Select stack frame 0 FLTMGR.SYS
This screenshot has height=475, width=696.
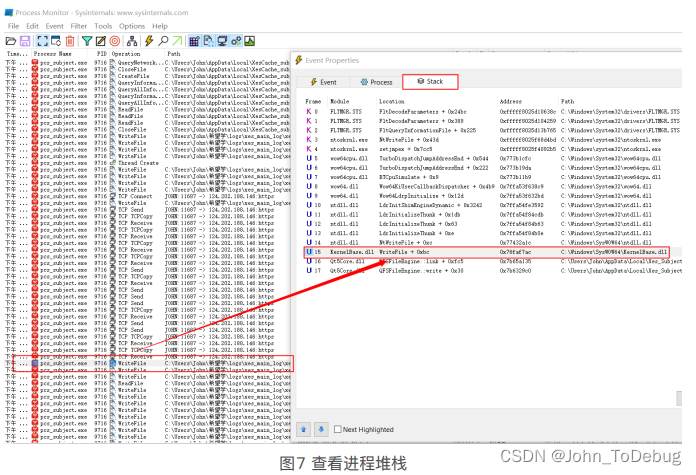493,111
